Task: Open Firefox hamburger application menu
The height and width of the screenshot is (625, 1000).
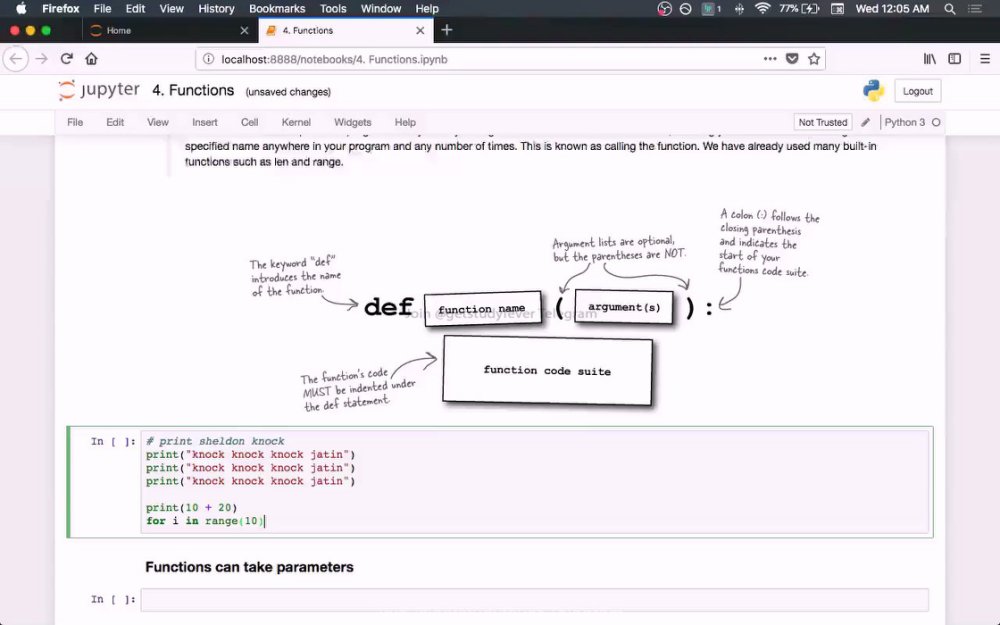Action: pos(985,59)
